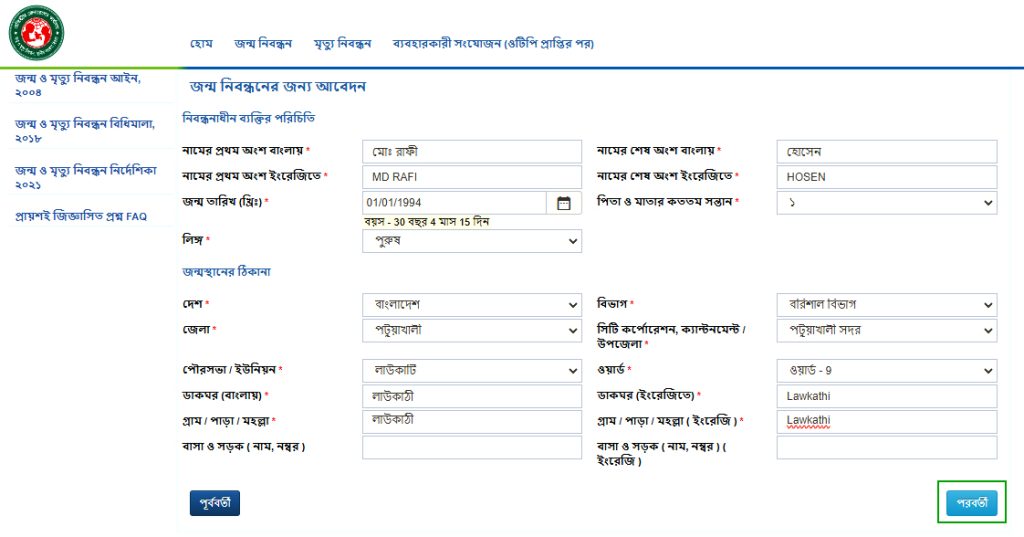Open জন্ম ও মৃত্যু নিবন্ধন বিধিমালা, ২০১৮ link
Image resolution: width=1024 pixels, height=537 pixels.
pos(85,131)
